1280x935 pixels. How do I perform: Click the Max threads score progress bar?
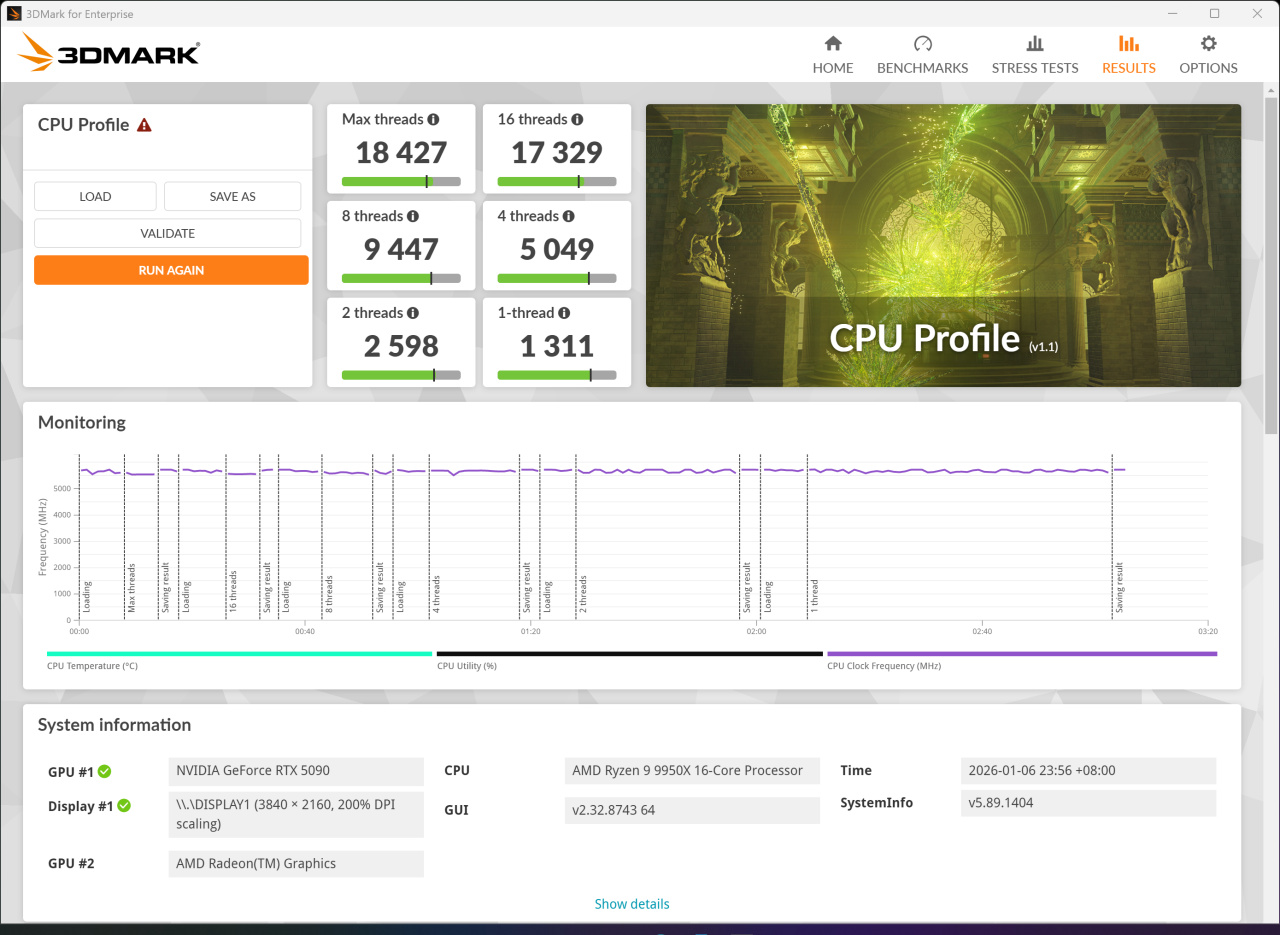401,182
